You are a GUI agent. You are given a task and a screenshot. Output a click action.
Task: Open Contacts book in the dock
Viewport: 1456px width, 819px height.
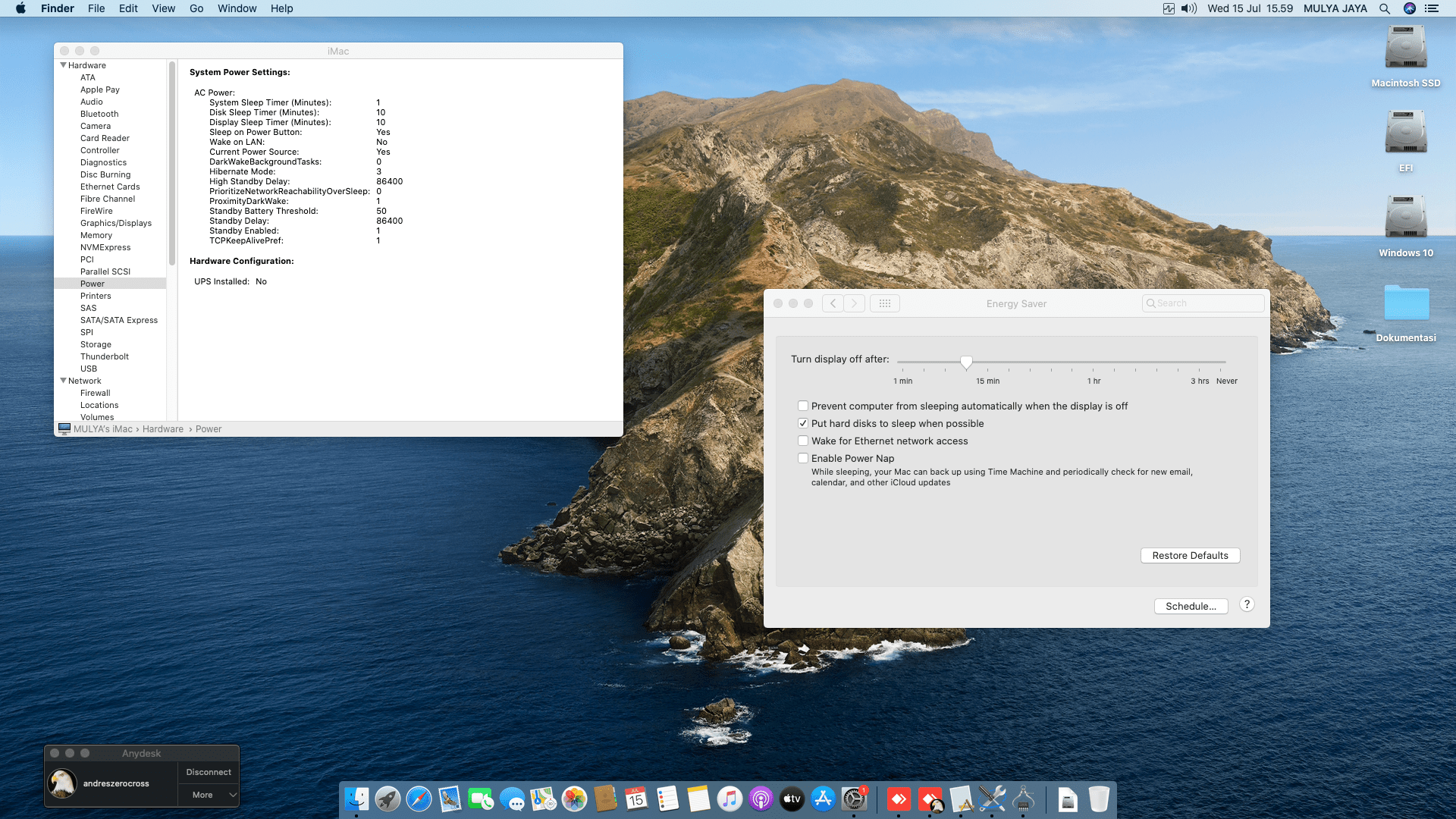605,799
